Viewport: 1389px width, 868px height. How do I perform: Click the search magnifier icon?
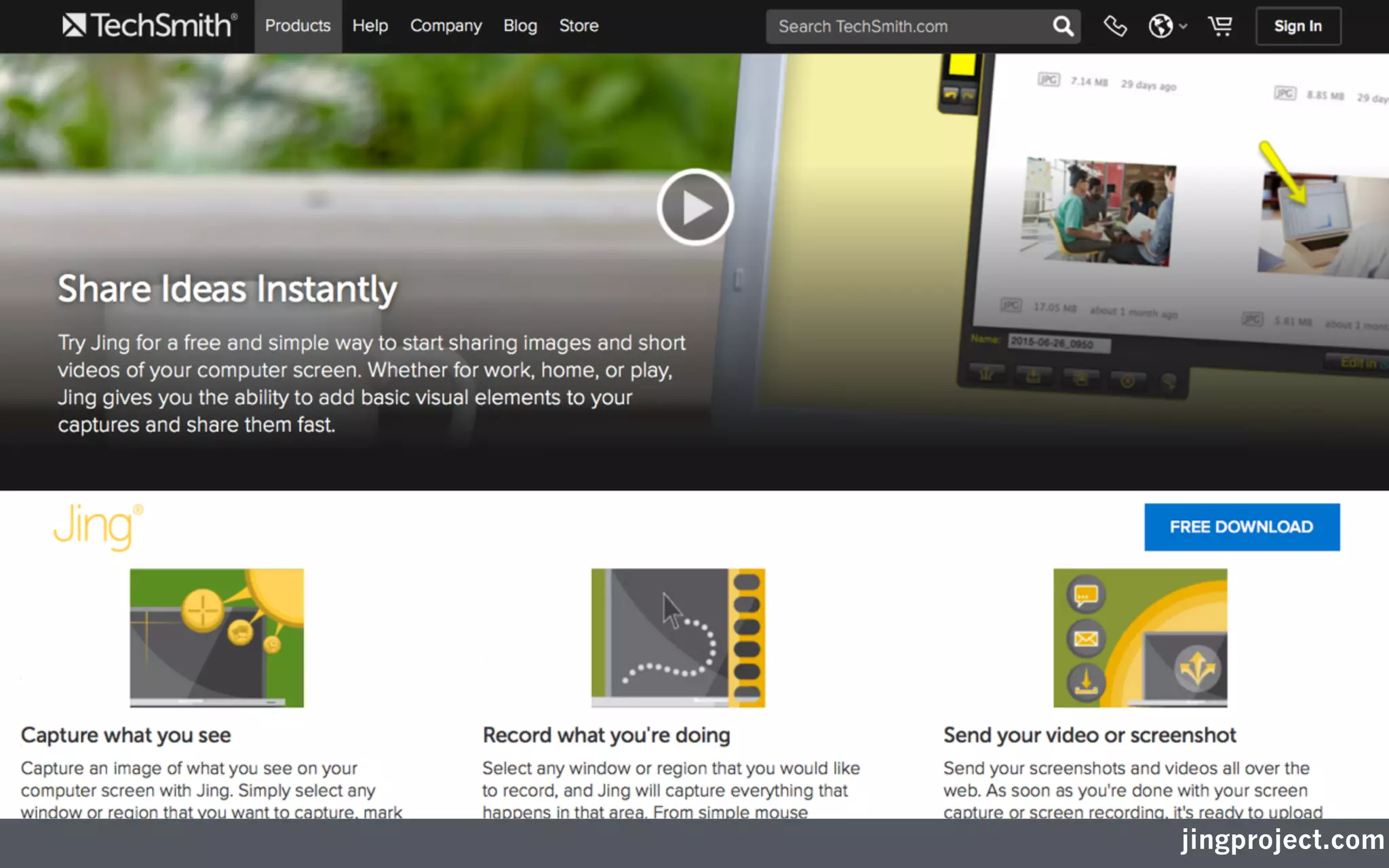[1063, 26]
